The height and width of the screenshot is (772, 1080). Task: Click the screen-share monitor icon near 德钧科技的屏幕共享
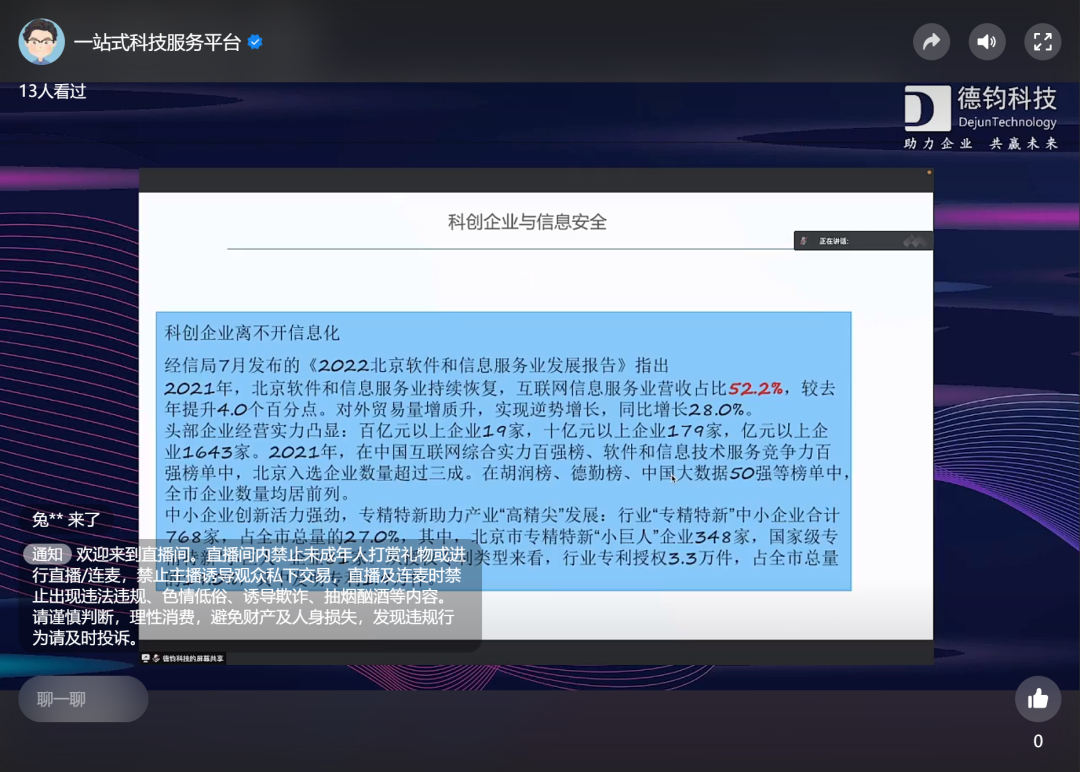point(144,658)
